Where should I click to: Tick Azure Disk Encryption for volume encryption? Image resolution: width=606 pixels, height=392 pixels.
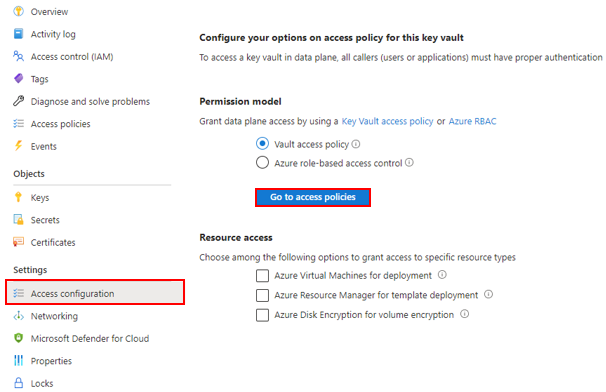[x=262, y=315]
